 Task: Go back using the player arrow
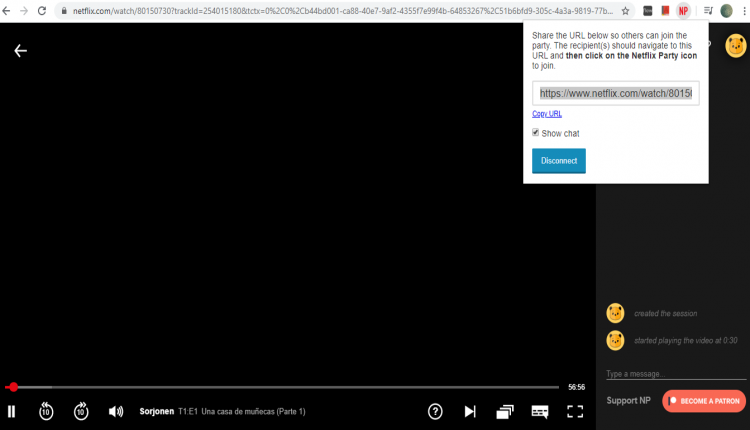[20, 51]
